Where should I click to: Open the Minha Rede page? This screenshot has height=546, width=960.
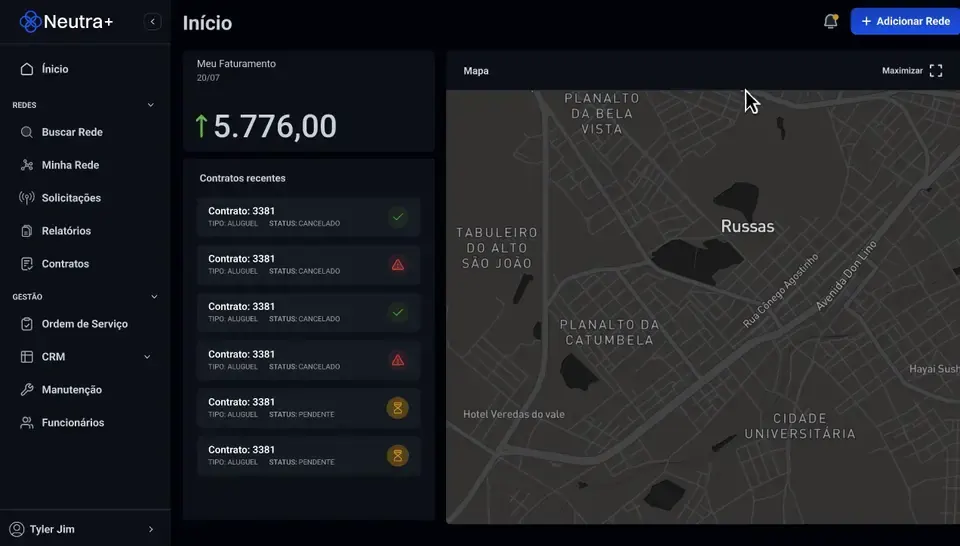pos(70,165)
